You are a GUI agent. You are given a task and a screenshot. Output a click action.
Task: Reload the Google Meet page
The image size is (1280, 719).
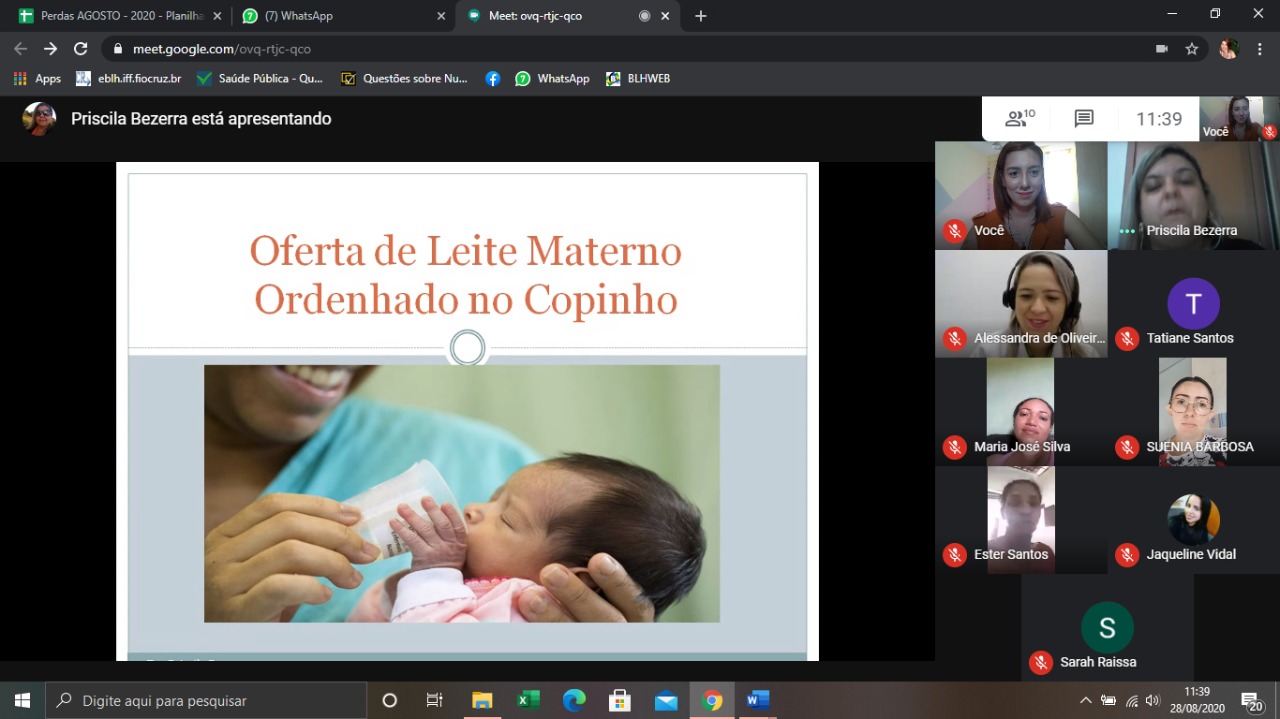tap(81, 48)
